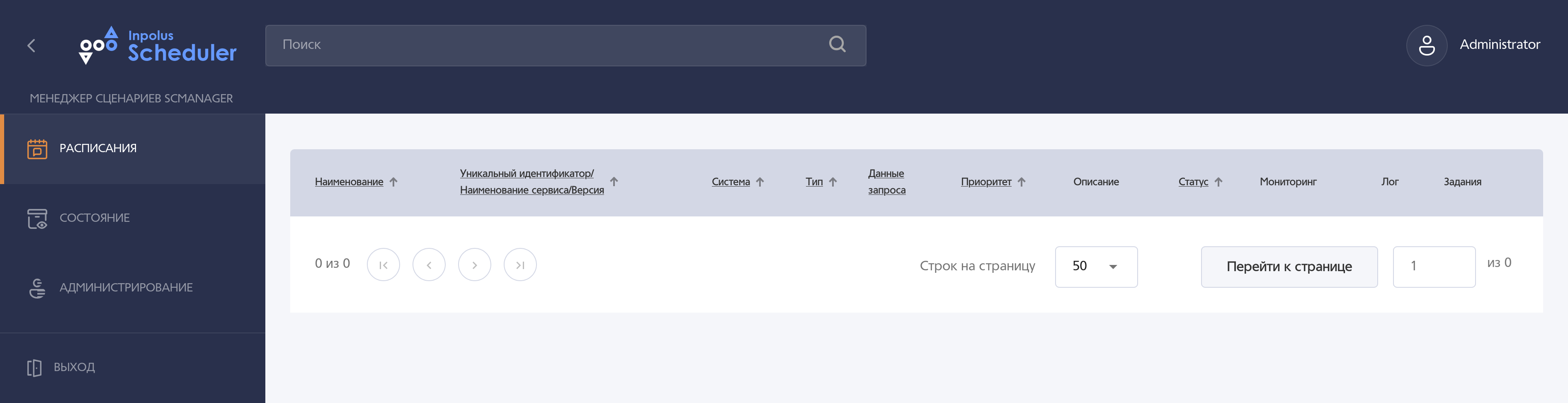Open the Состояние menu section
The height and width of the screenshot is (403, 1568).
(x=95, y=218)
